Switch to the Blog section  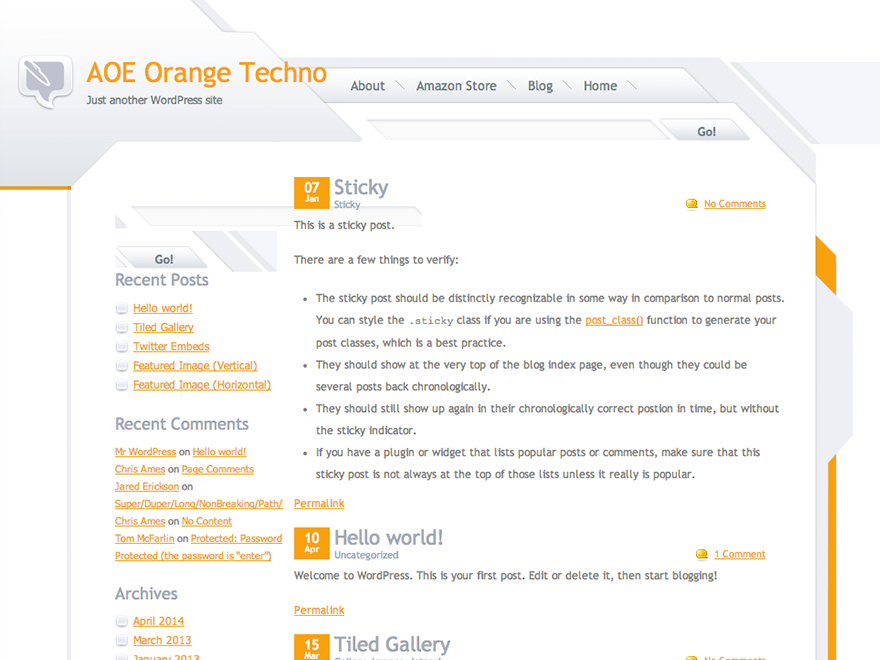coord(540,86)
